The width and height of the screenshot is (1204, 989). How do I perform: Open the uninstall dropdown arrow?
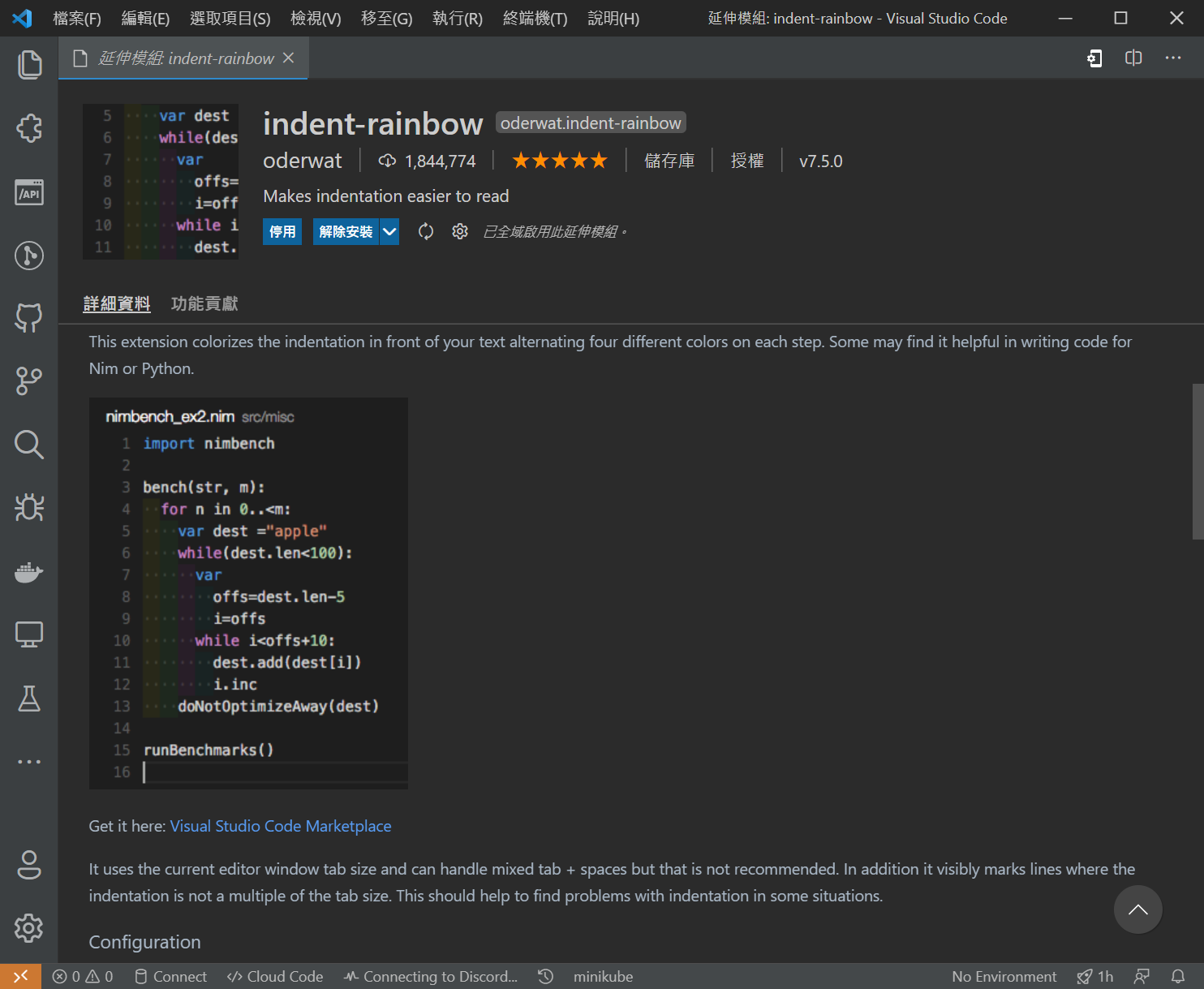point(389,231)
